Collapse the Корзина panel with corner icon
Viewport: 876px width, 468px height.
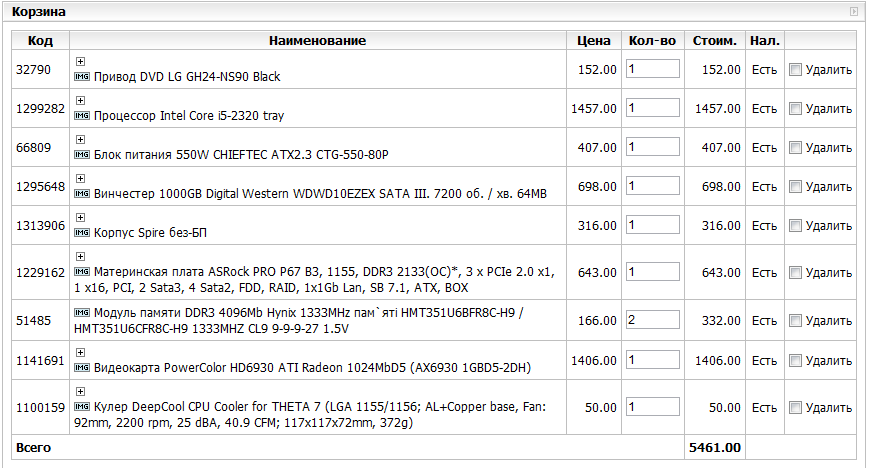[x=853, y=12]
